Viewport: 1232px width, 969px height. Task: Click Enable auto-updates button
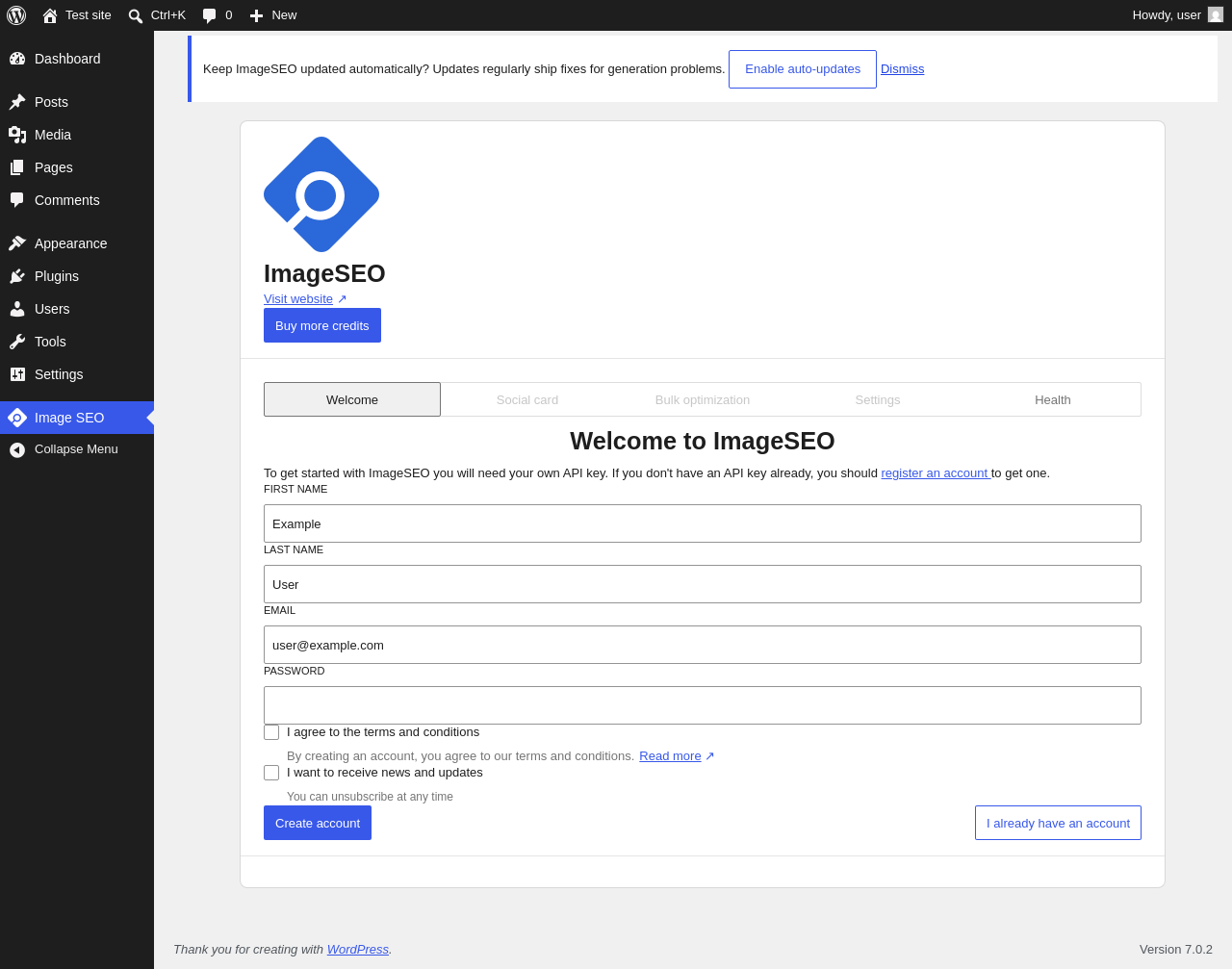(803, 69)
